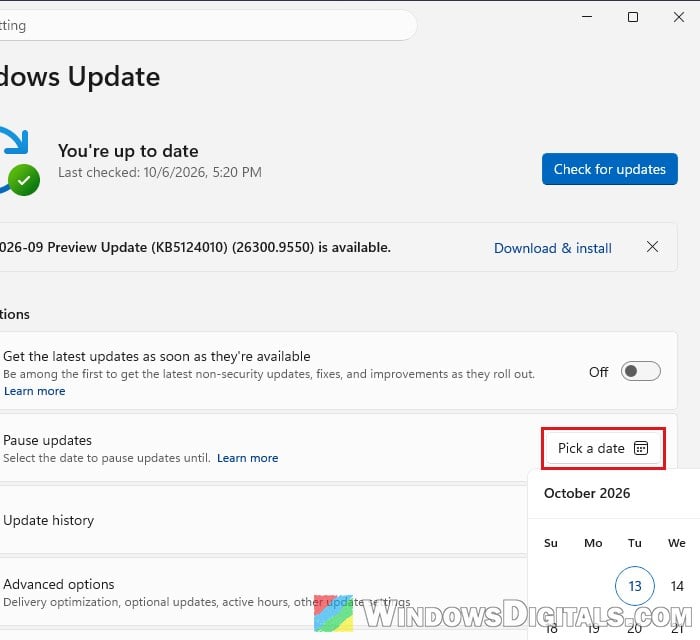Open Advanced options
The height and width of the screenshot is (640, 700).
263,593
